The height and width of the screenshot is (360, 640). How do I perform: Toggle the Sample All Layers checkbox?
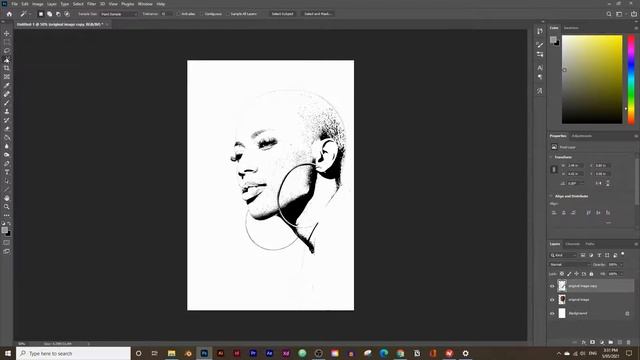tap(228, 14)
